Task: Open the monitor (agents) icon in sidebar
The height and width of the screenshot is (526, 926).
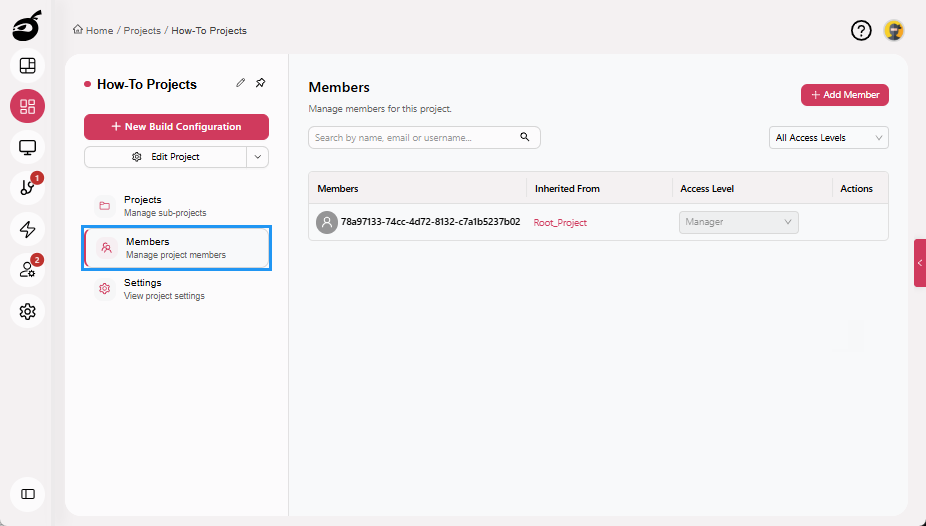Action: coord(28,147)
